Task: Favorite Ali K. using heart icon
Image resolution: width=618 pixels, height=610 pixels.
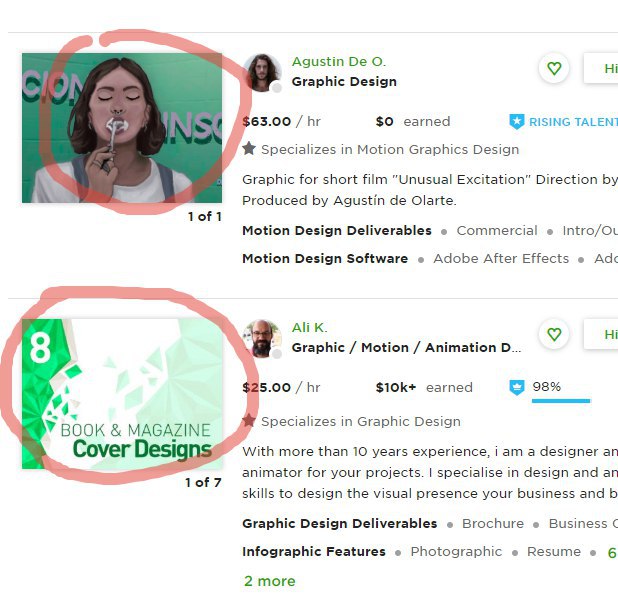Action: (554, 335)
